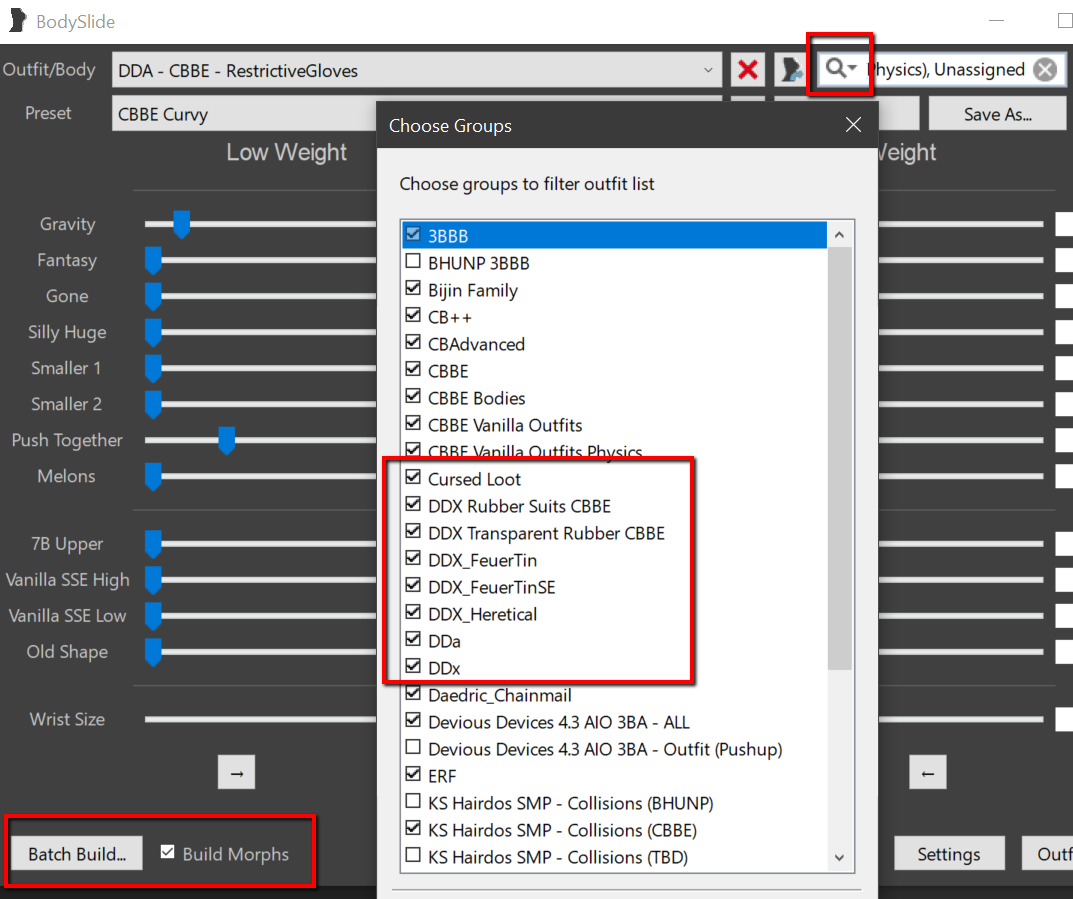The height and width of the screenshot is (899, 1073).
Task: Toggle the Build Morphs checkbox
Action: [x=168, y=852]
